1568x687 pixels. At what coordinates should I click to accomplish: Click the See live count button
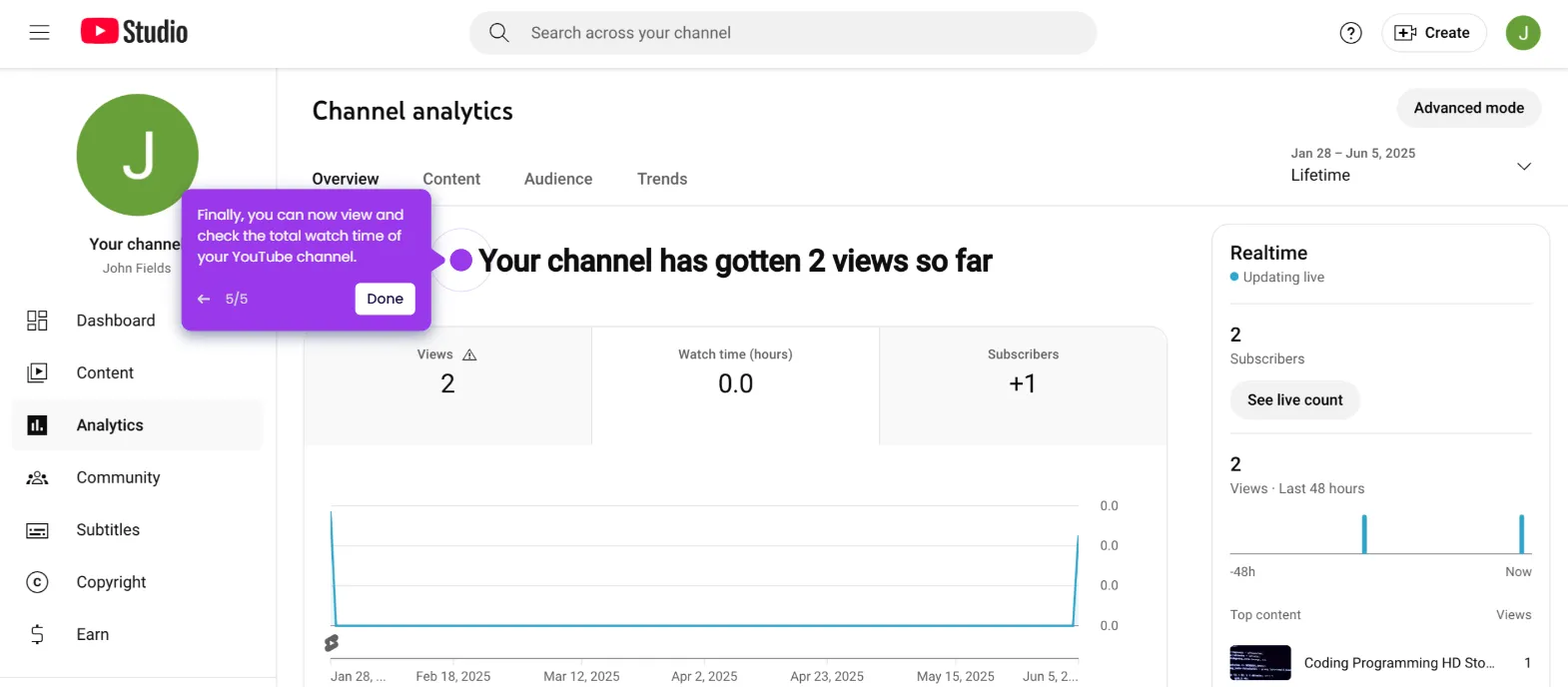(x=1294, y=399)
